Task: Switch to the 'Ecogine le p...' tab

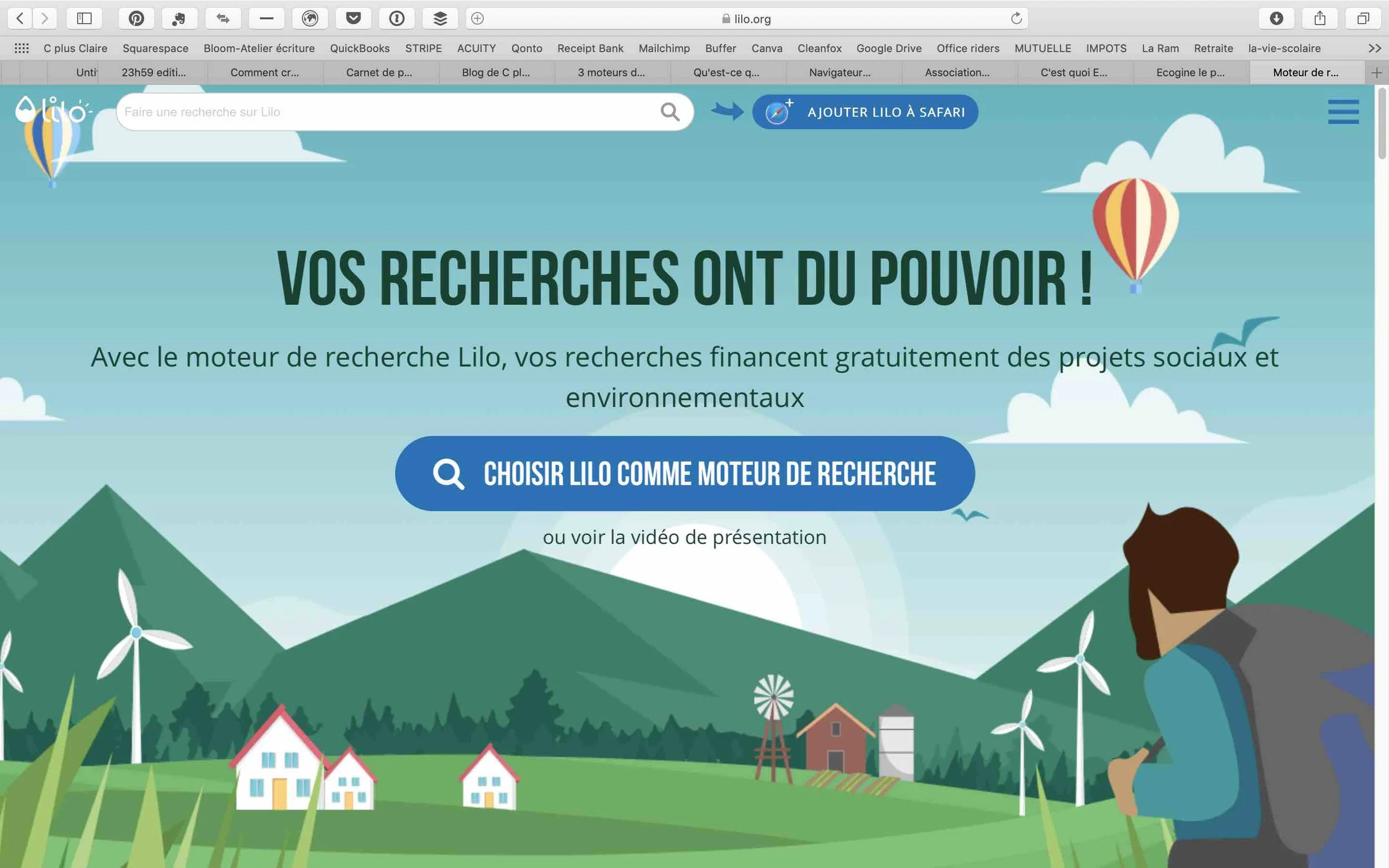Action: 1190,72
